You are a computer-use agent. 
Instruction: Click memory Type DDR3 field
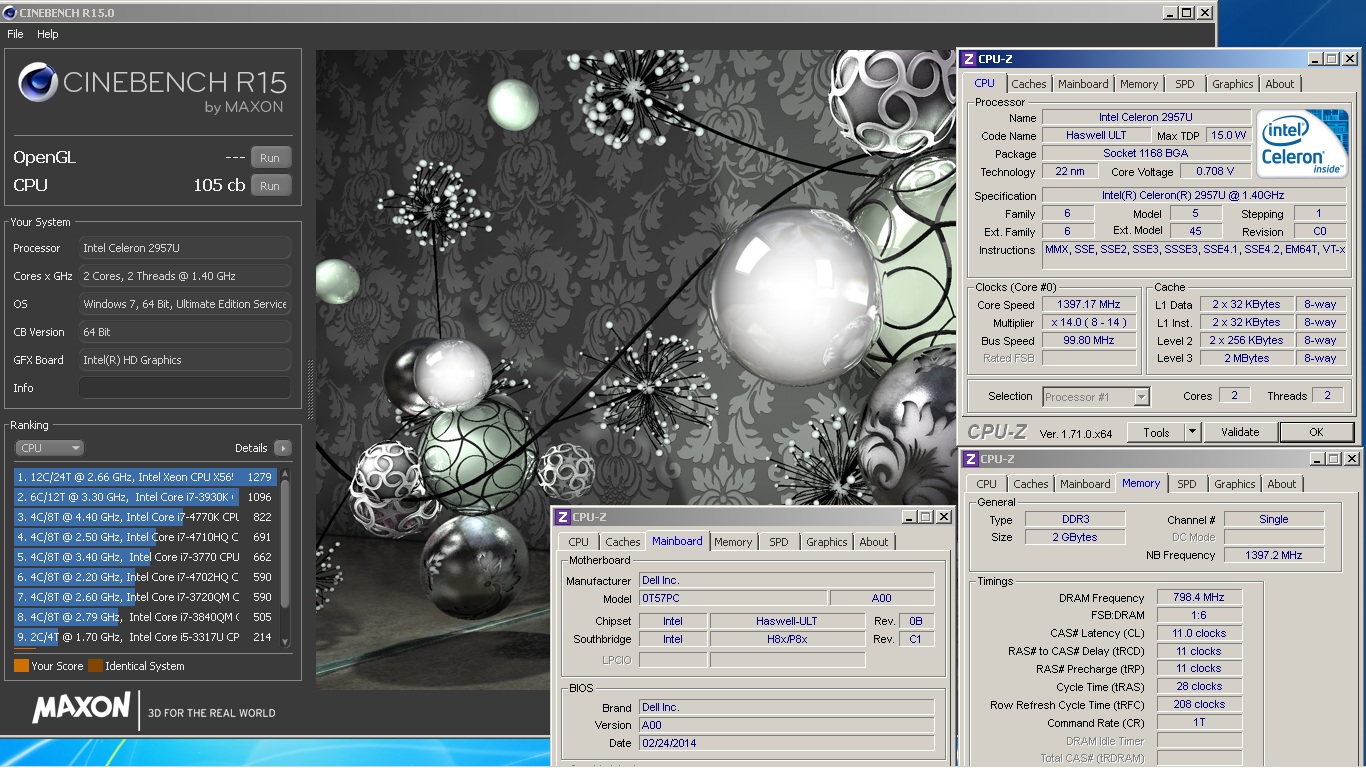tap(1075, 519)
